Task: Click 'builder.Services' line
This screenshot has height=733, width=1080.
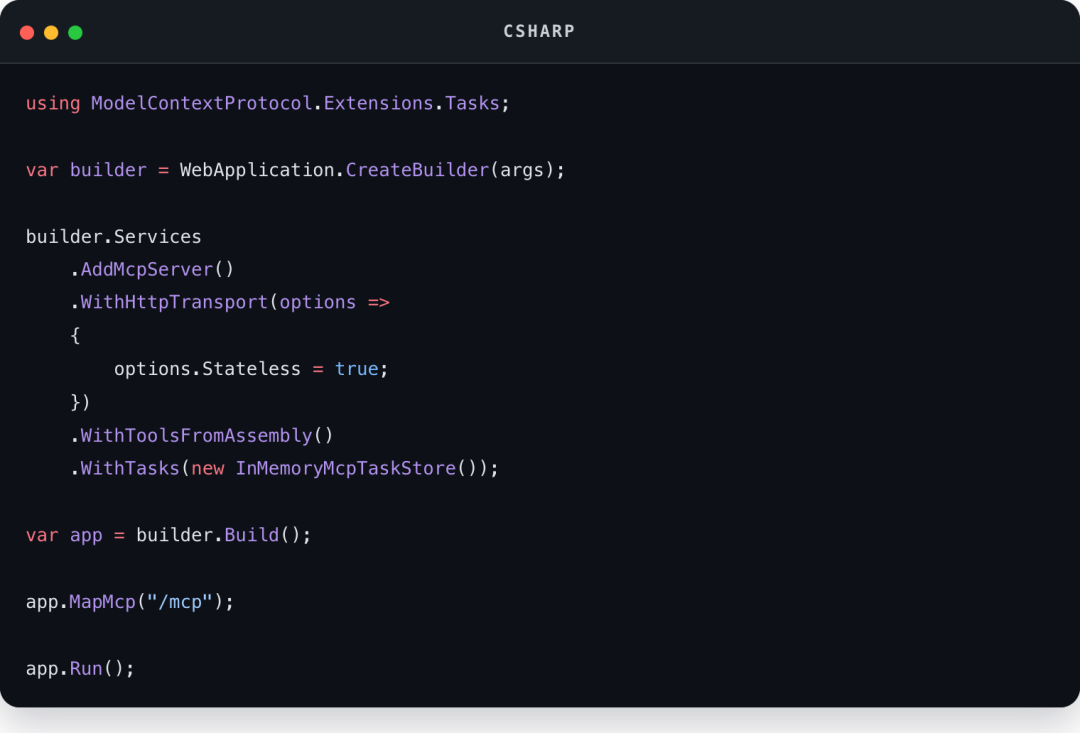Action: point(114,237)
